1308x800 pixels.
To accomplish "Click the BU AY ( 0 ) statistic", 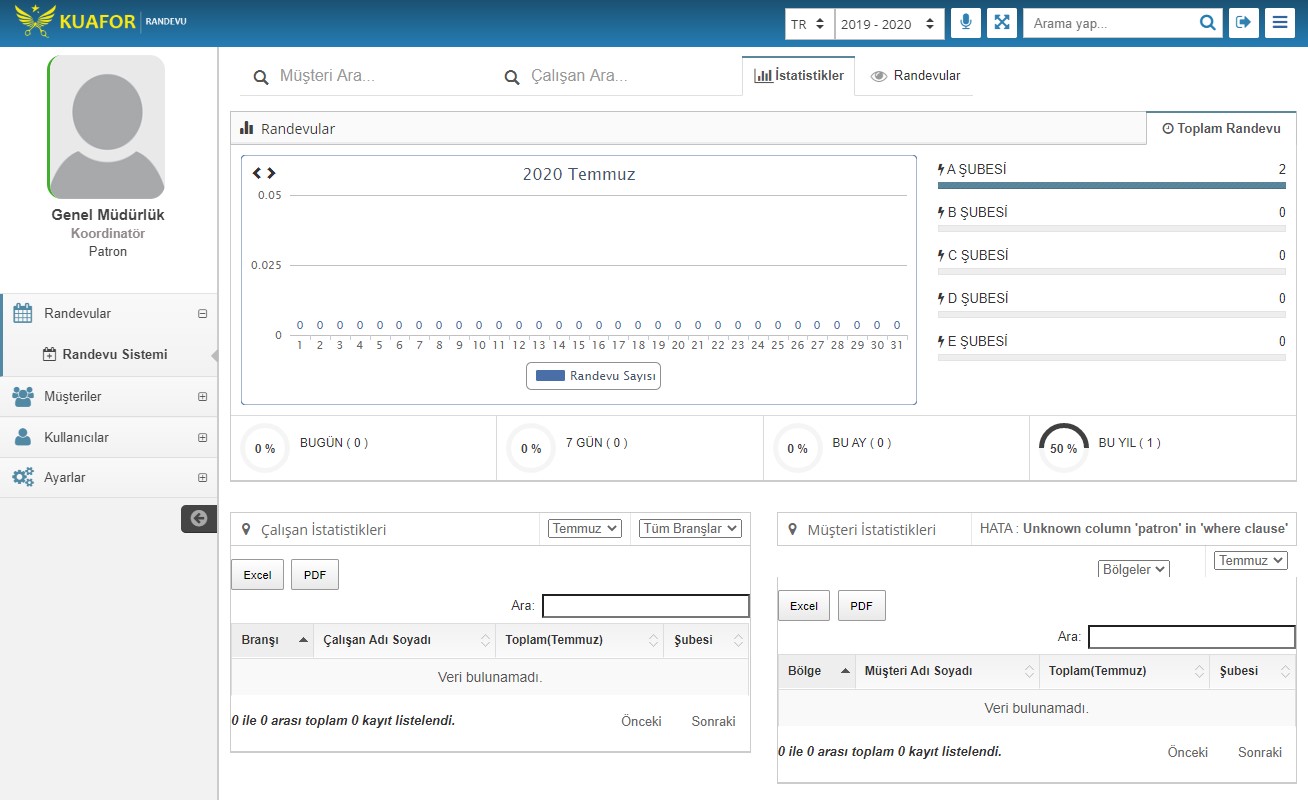I will (862, 443).
